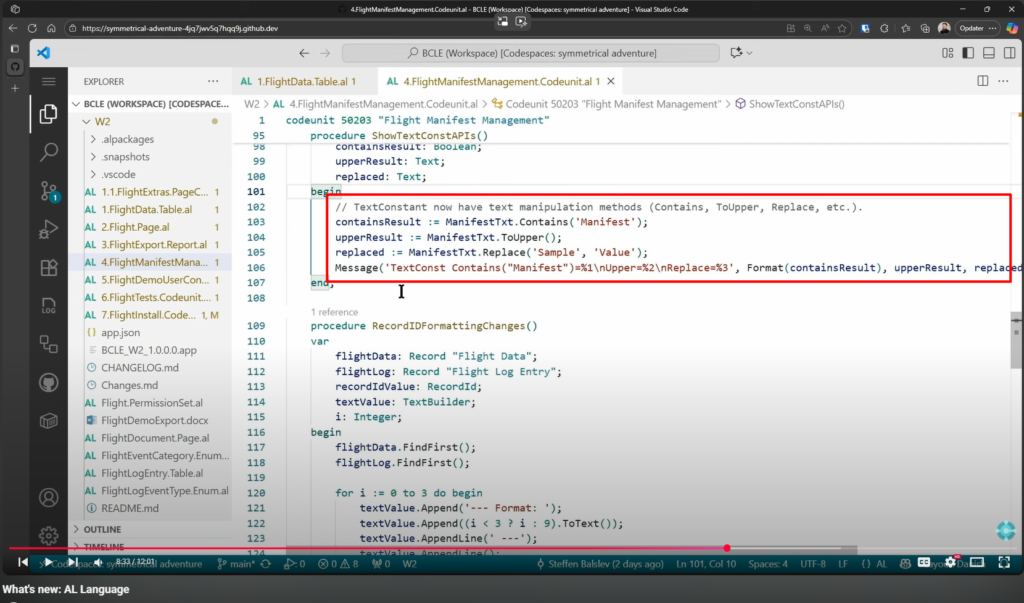Viewport: 1024px width, 603px height.
Task: Open the Search view in activity bar
Action: (x=48, y=152)
